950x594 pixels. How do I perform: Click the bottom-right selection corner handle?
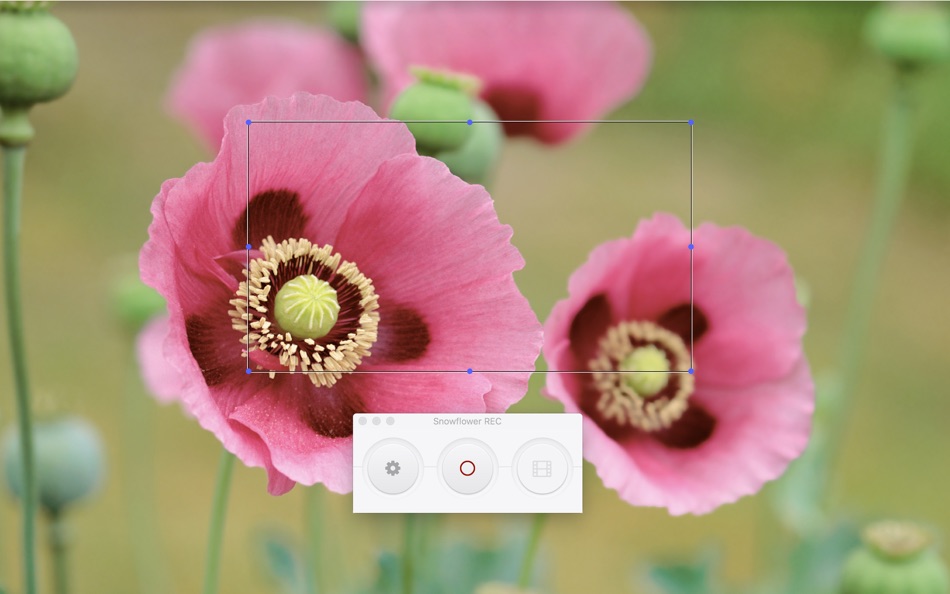691,371
